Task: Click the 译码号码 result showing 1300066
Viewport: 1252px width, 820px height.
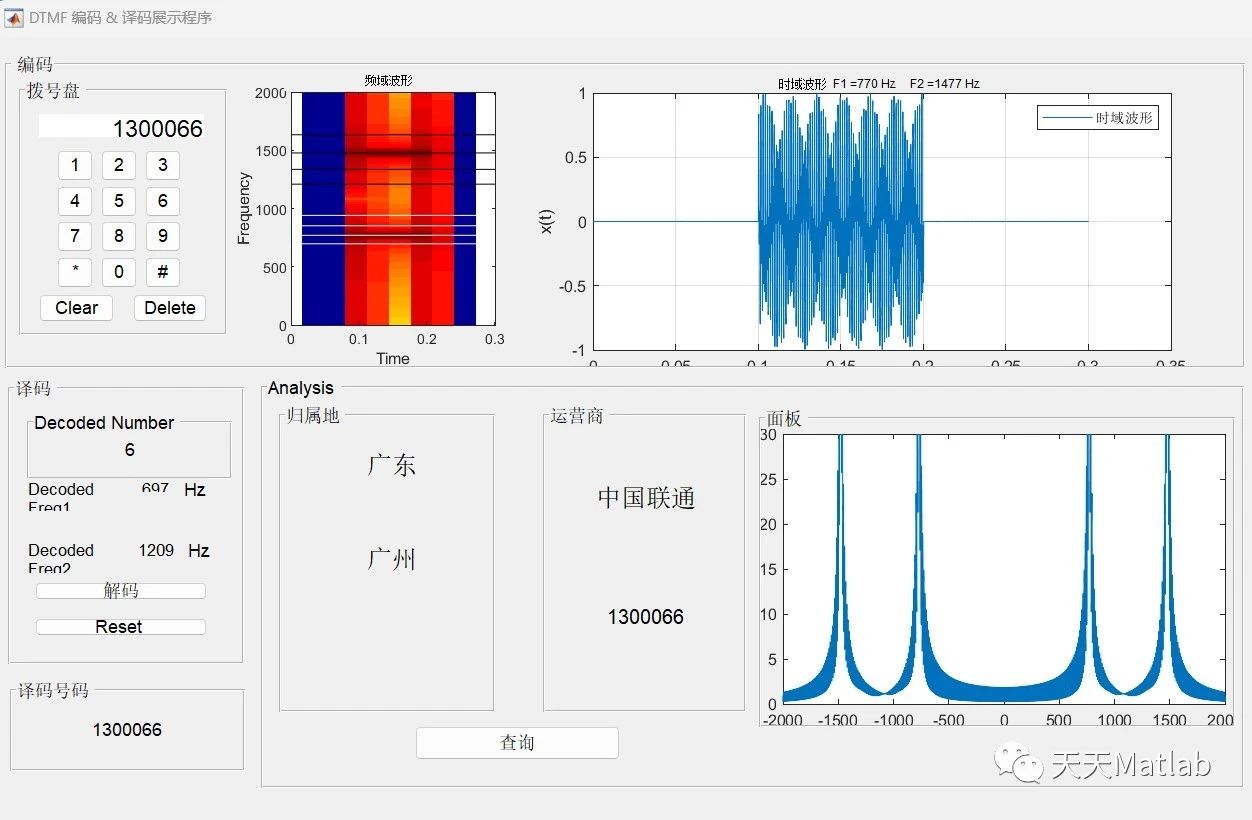Action: (x=128, y=730)
